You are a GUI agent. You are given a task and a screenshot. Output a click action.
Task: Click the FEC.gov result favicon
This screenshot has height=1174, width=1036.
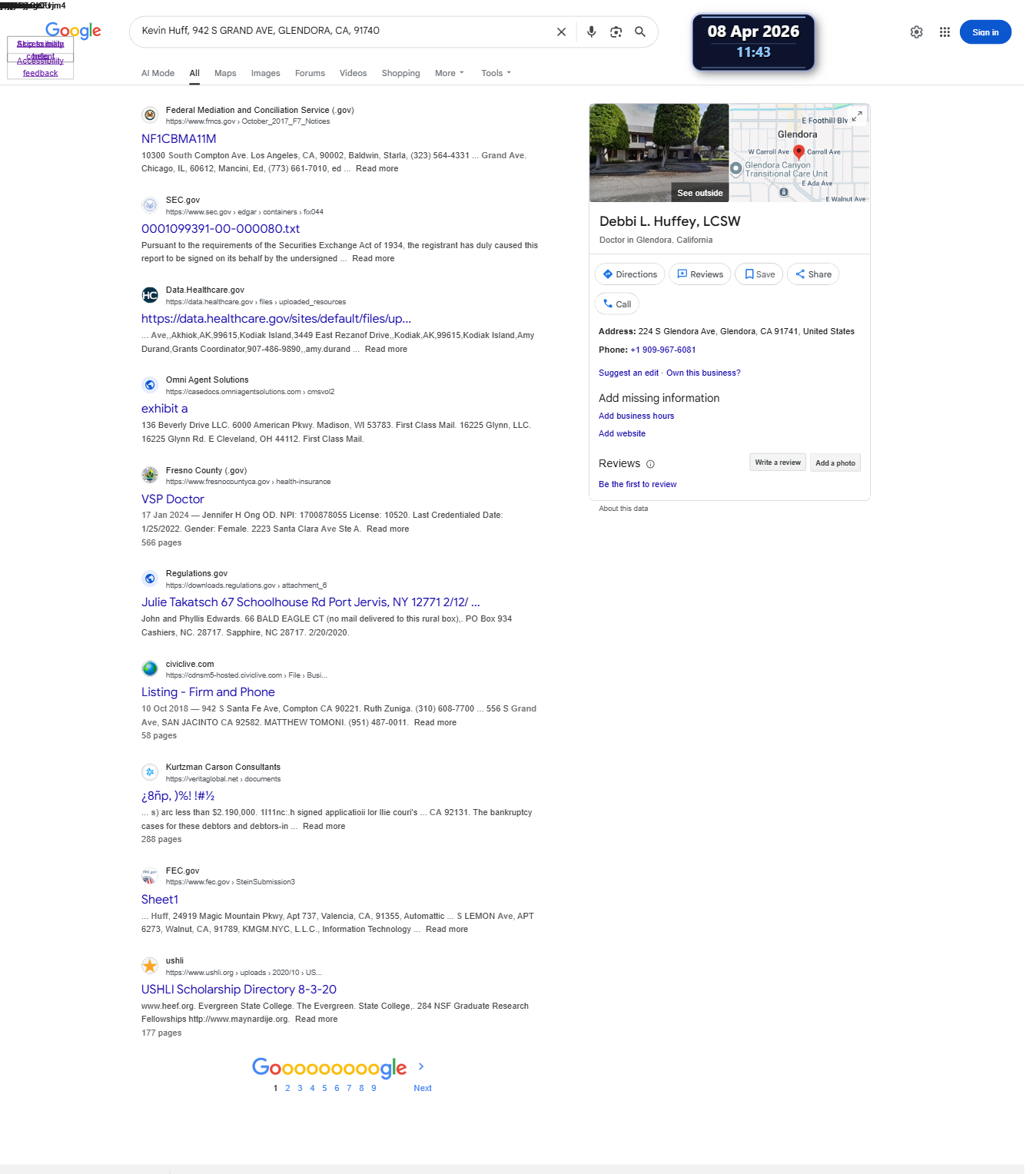[x=150, y=876]
